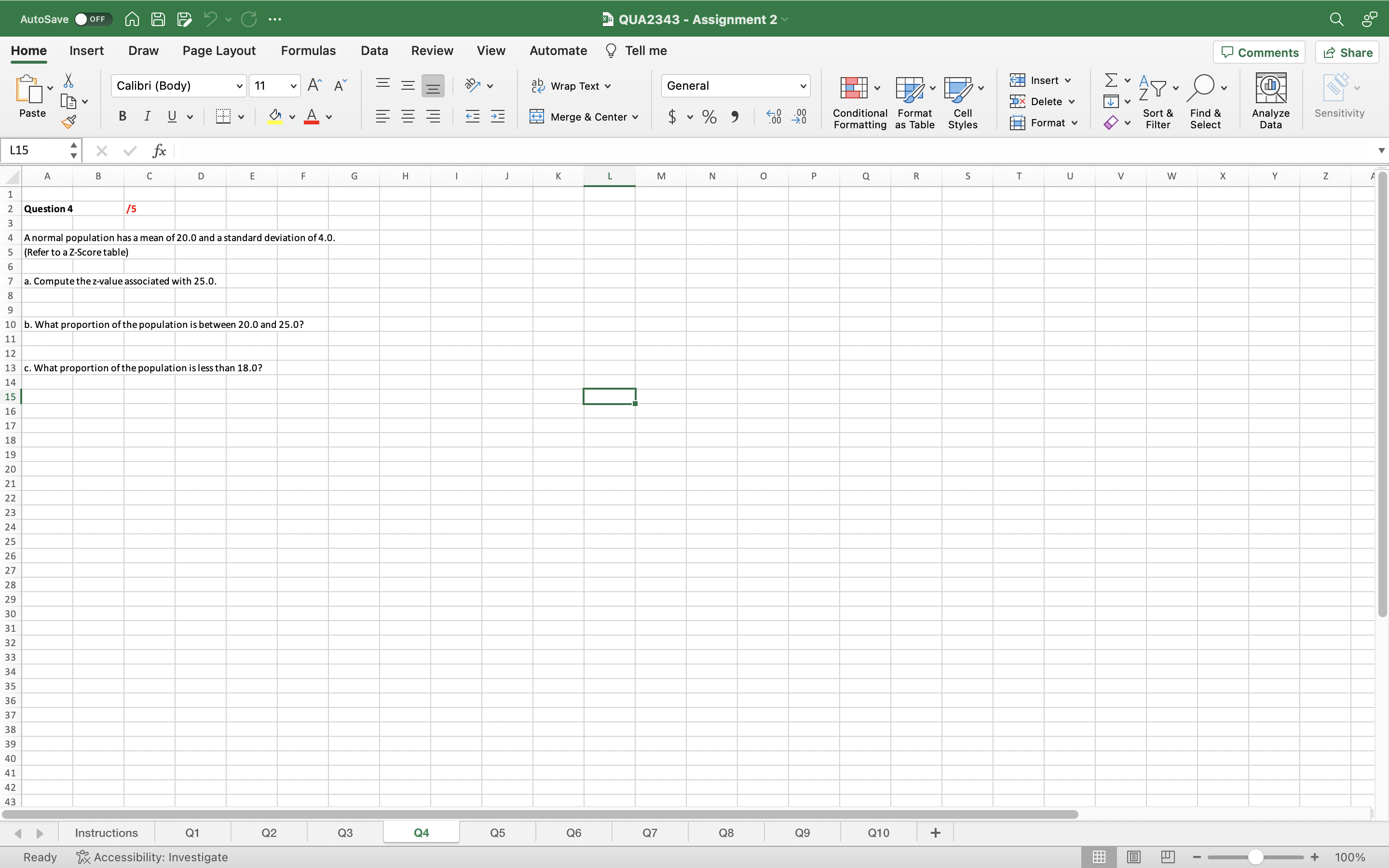This screenshot has width=1389, height=868.
Task: Click the Increase Font Size icon
Action: (x=314, y=85)
